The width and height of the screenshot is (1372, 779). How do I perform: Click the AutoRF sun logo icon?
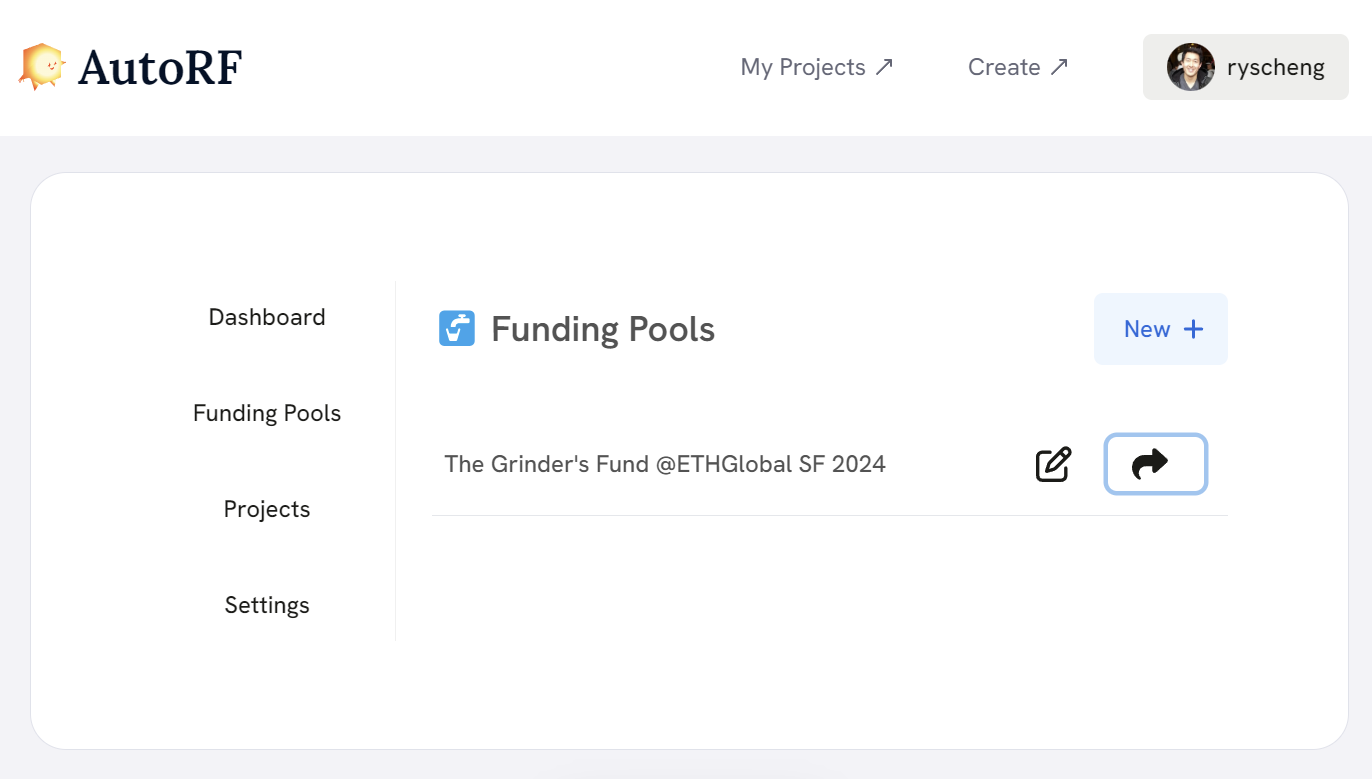click(42, 67)
